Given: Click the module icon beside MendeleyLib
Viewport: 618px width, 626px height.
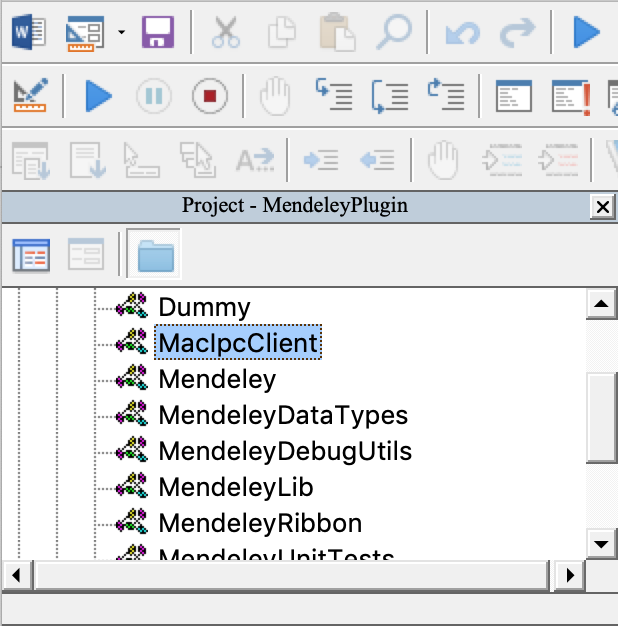Looking at the screenshot, I should (x=132, y=486).
